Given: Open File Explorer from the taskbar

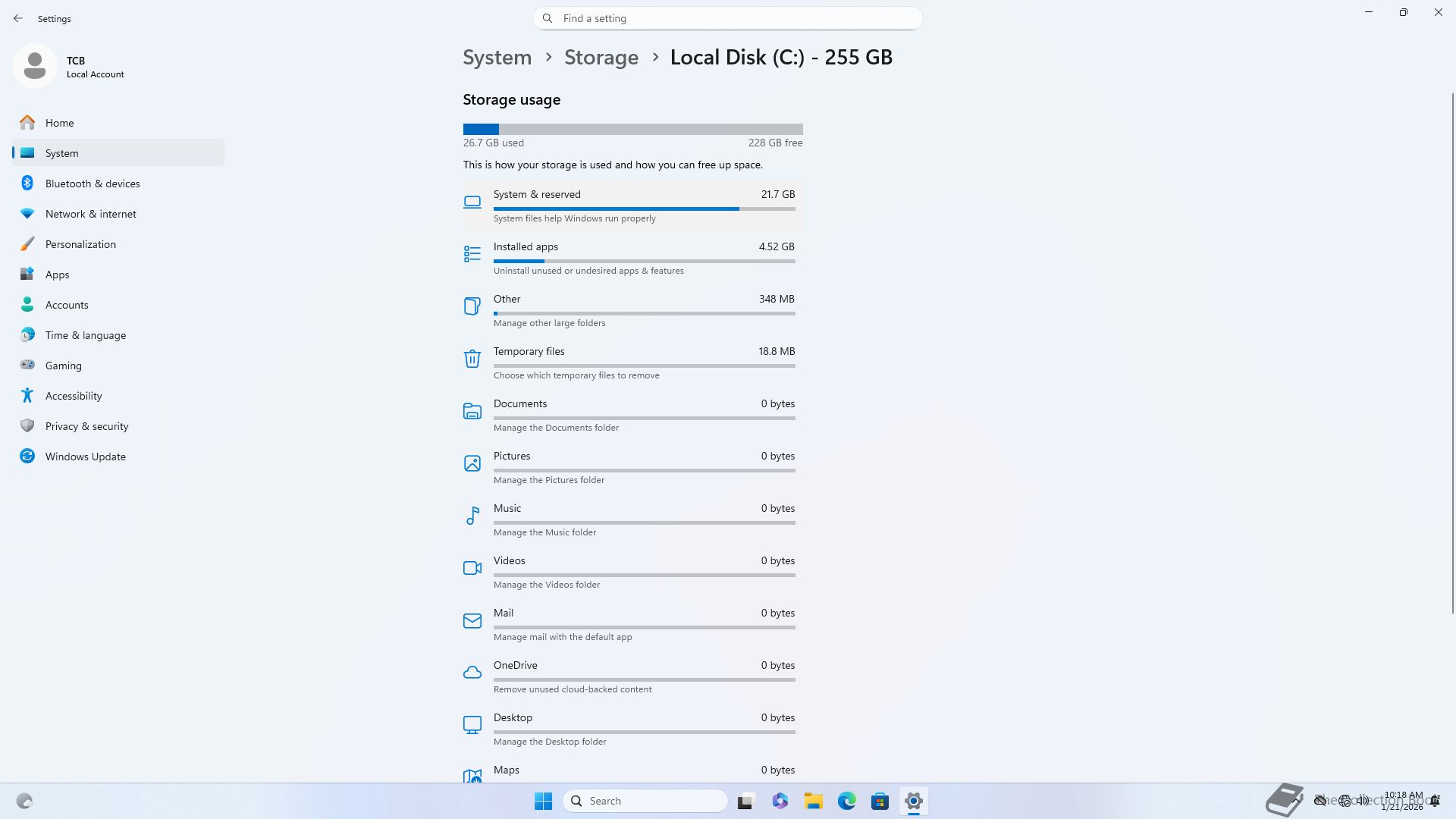Looking at the screenshot, I should (813, 801).
